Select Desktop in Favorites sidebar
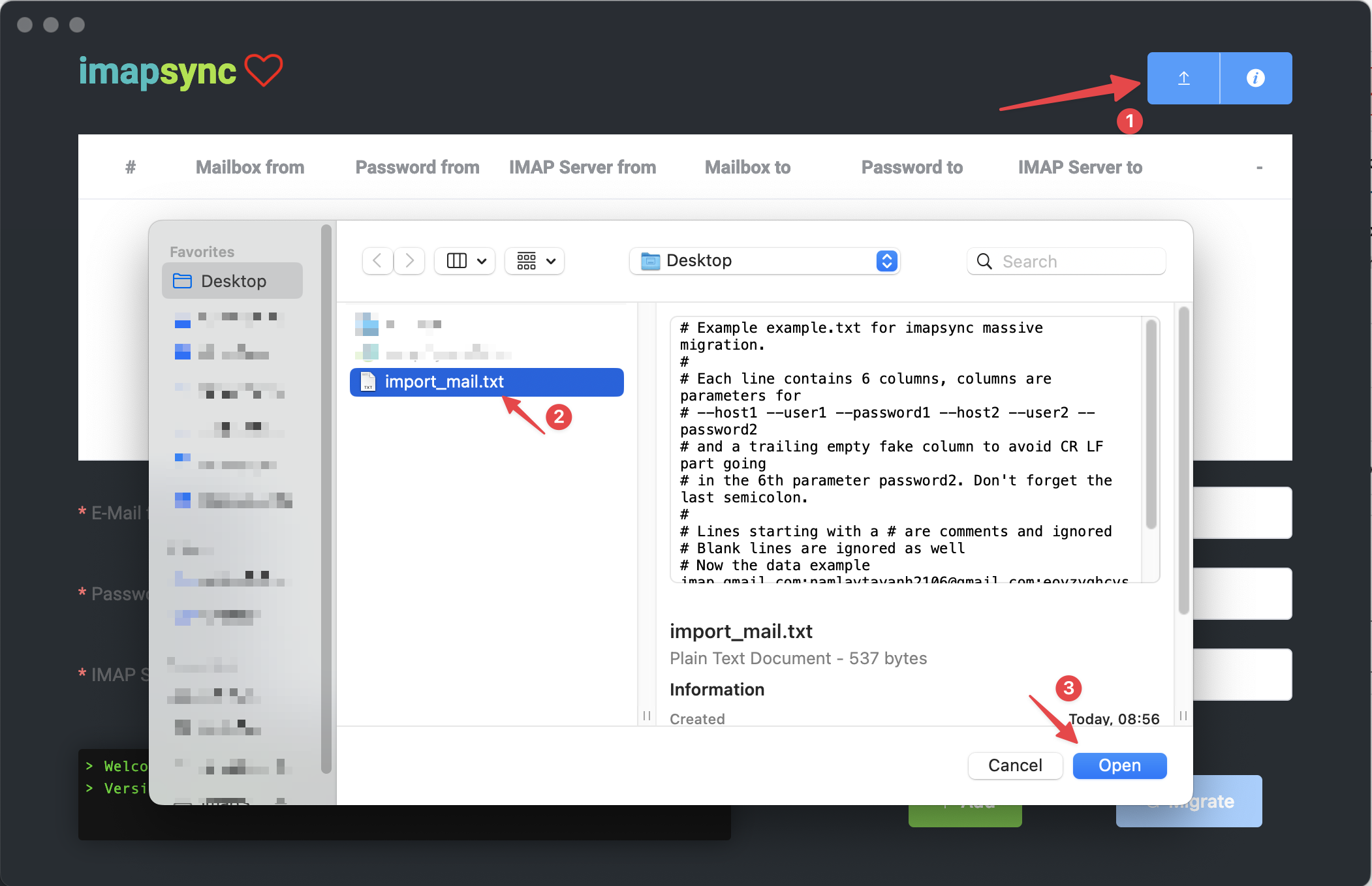This screenshot has height=886, width=1372. [x=232, y=281]
